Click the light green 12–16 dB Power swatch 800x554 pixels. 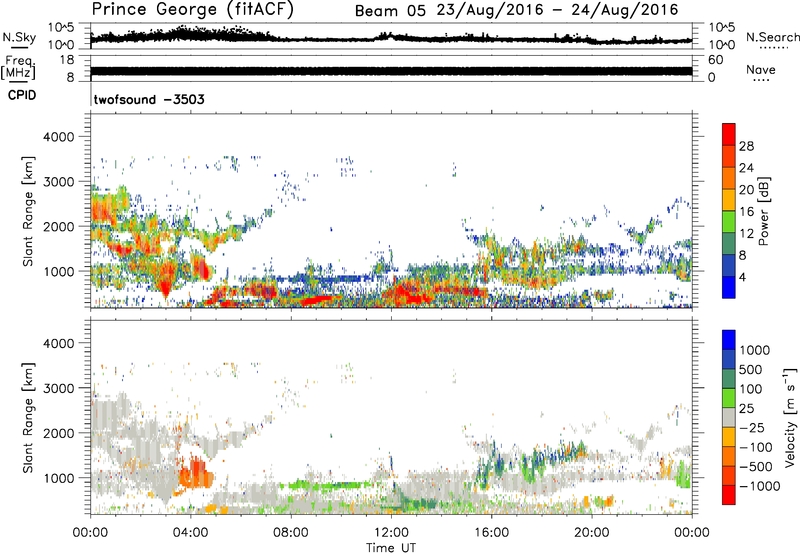[x=729, y=221]
